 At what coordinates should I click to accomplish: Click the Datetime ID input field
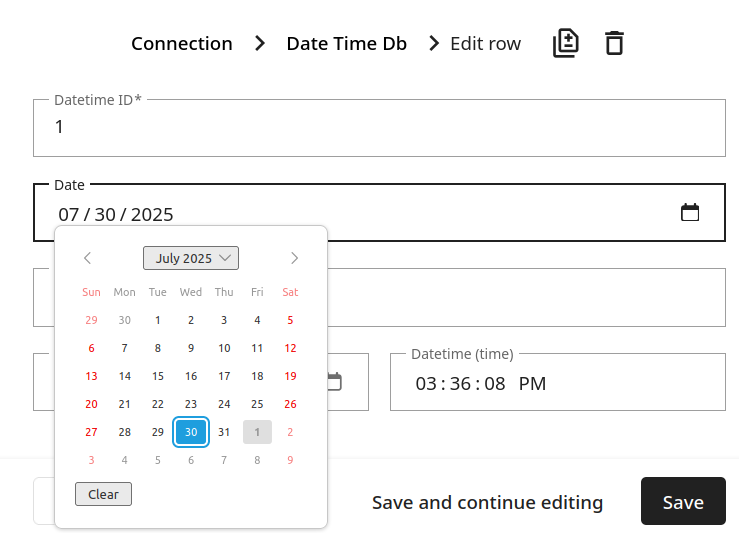[379, 128]
